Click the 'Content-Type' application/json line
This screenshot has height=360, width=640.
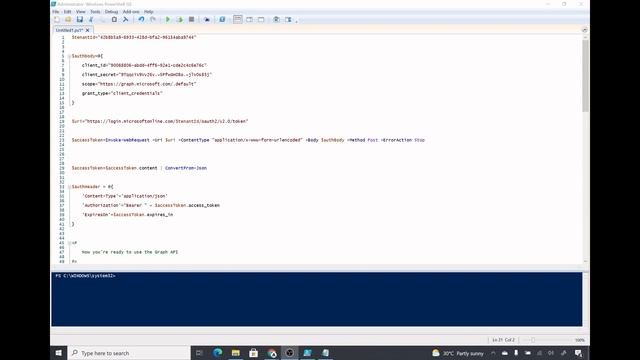coord(124,196)
